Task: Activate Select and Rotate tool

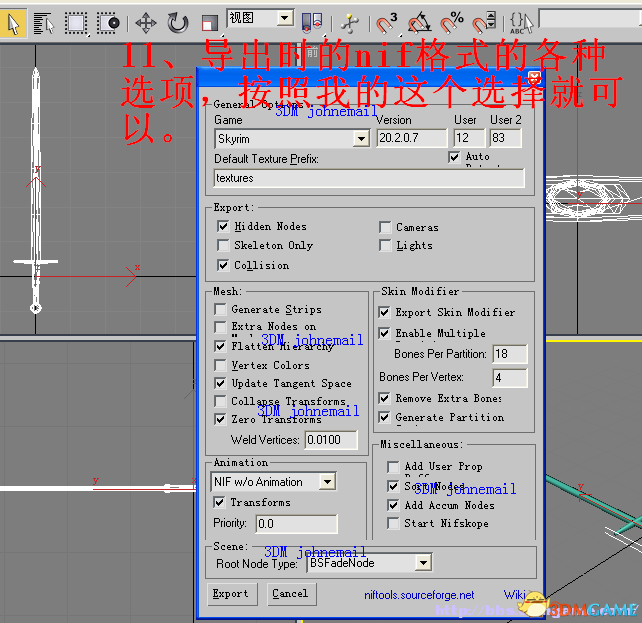Action: tap(178, 23)
